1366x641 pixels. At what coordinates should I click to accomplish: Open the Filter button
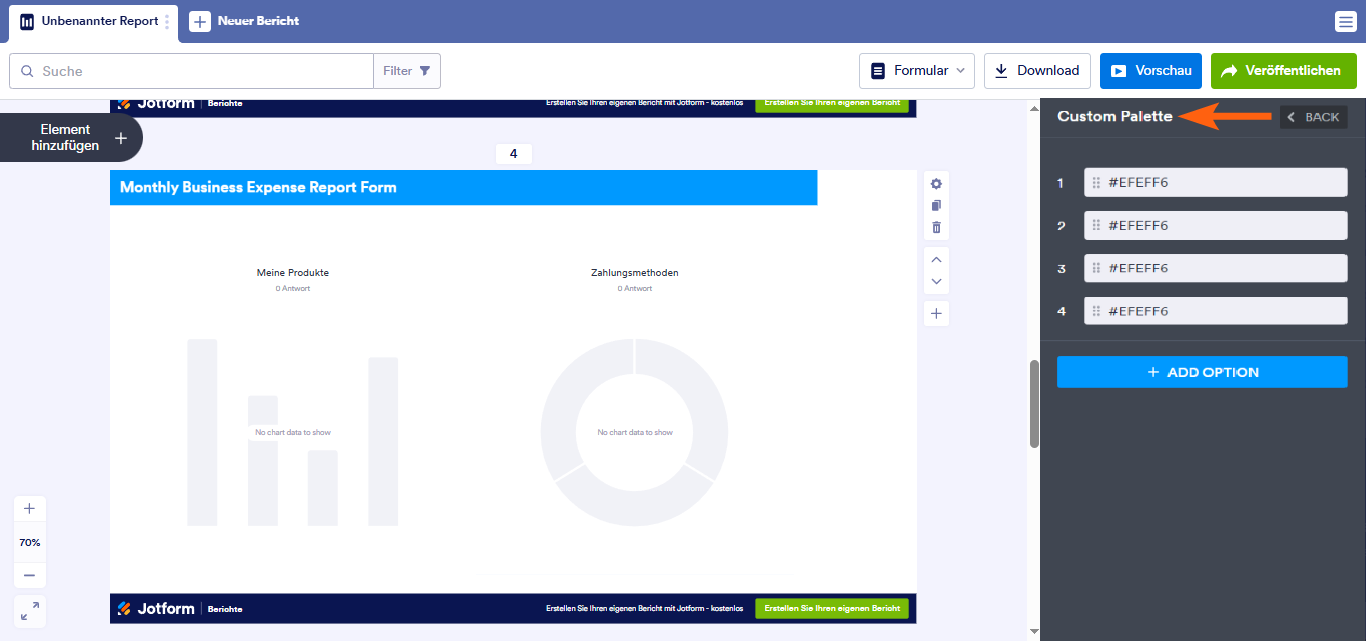point(407,71)
